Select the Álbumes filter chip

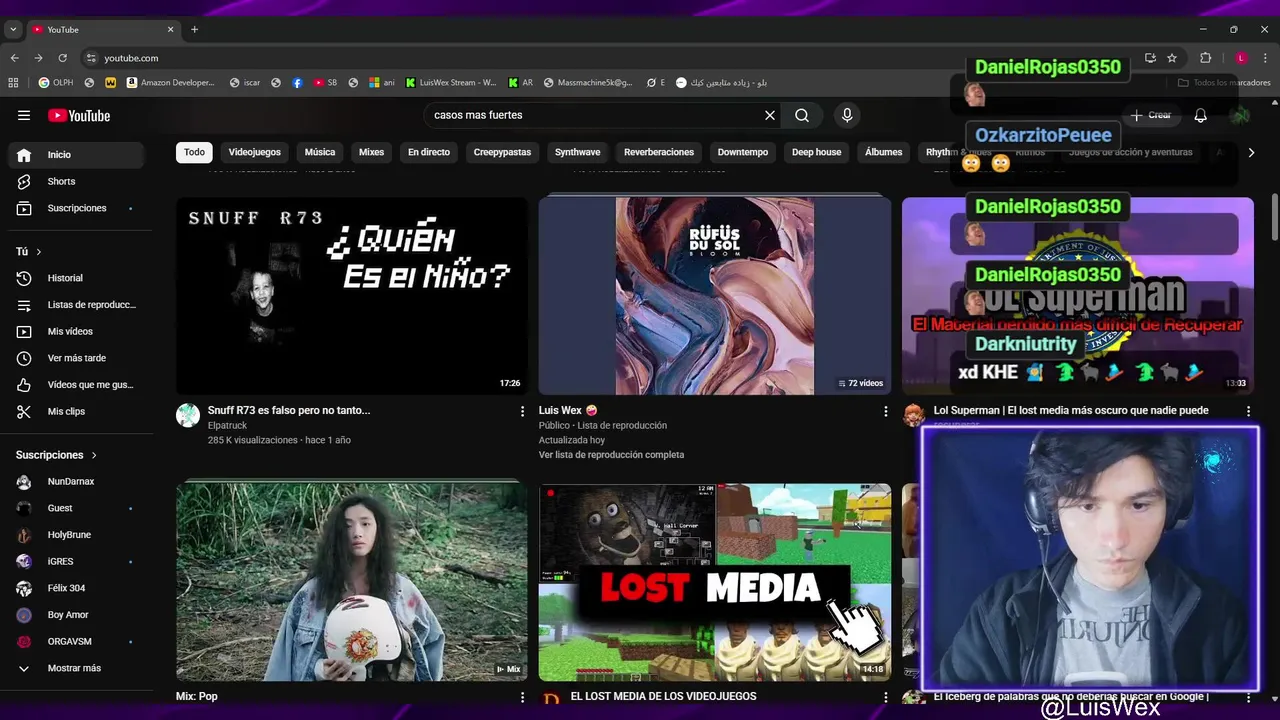tap(884, 152)
